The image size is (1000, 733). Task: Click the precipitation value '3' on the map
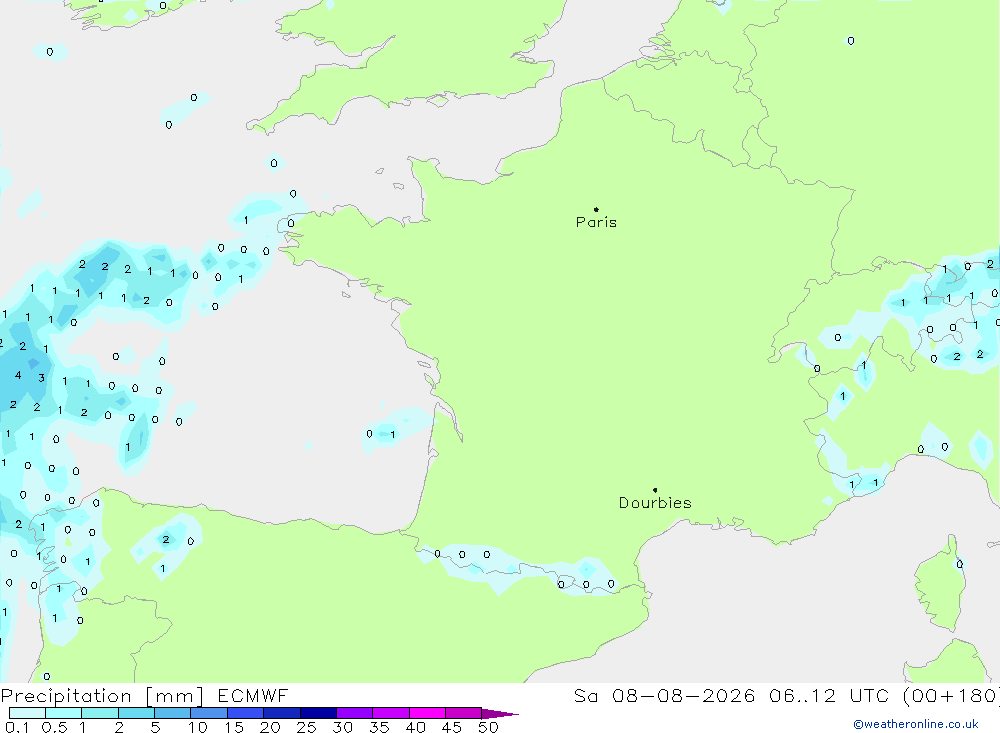coord(41,378)
